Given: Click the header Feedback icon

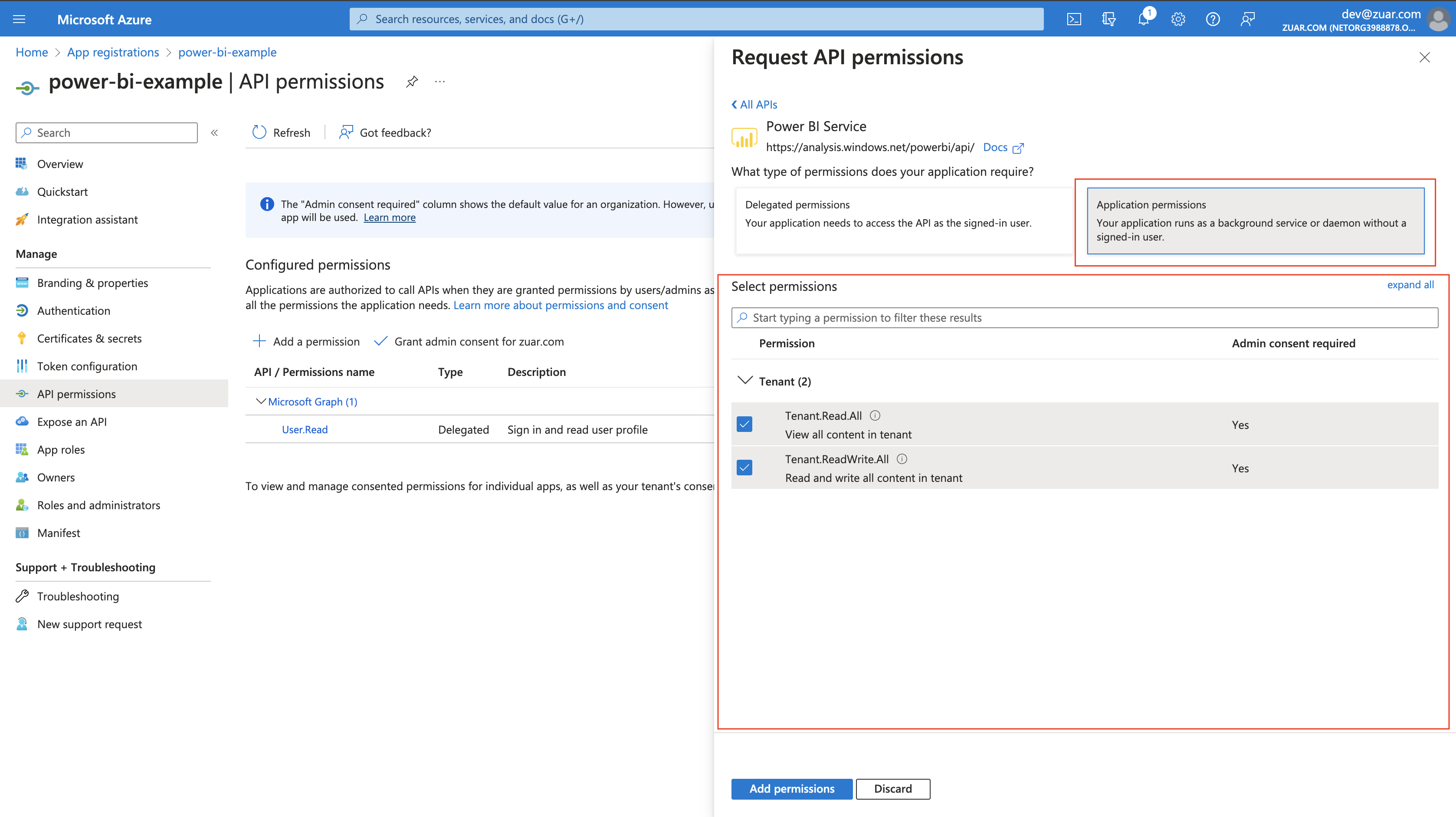Looking at the screenshot, I should click(1247, 19).
